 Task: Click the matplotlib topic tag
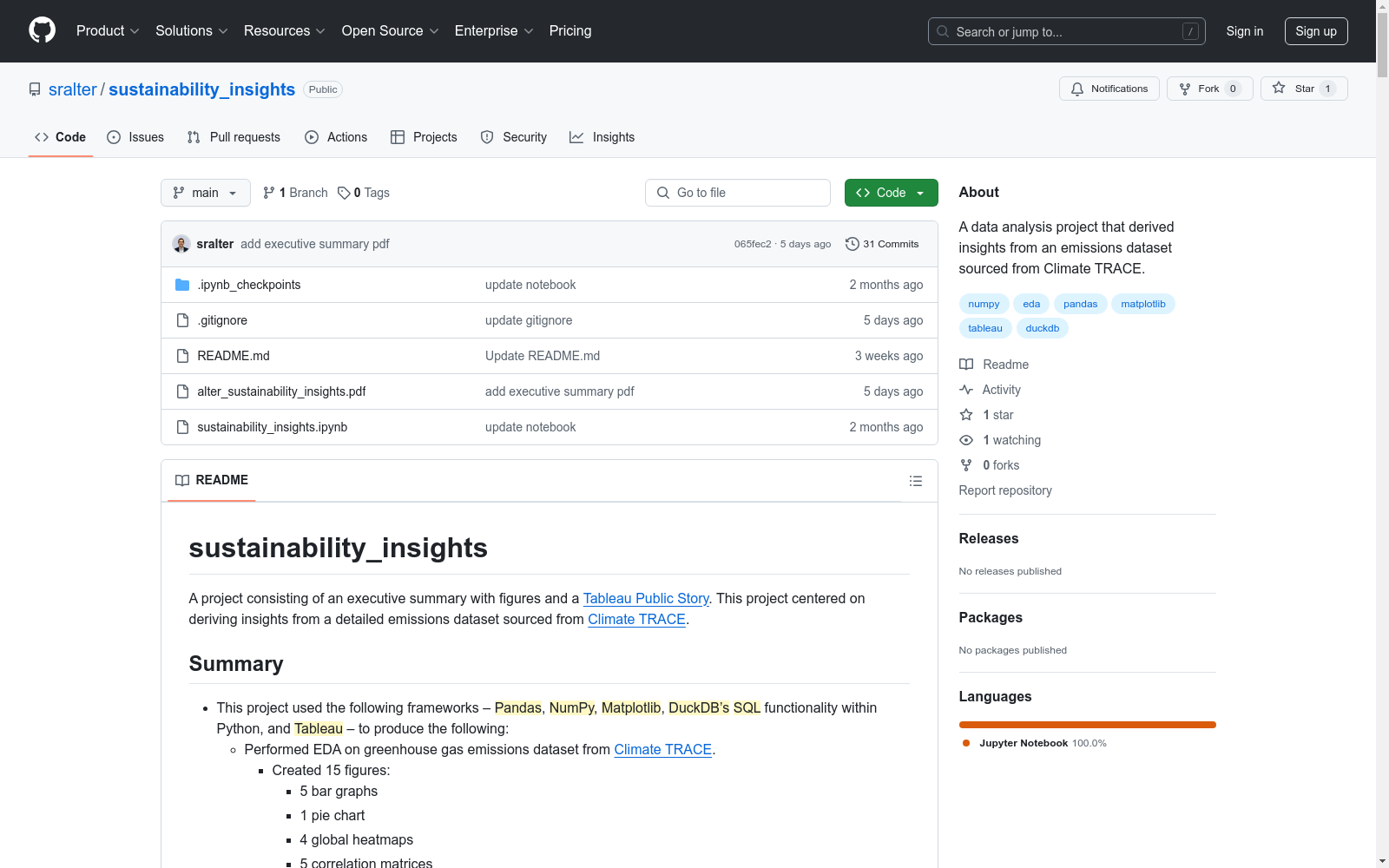(1143, 304)
